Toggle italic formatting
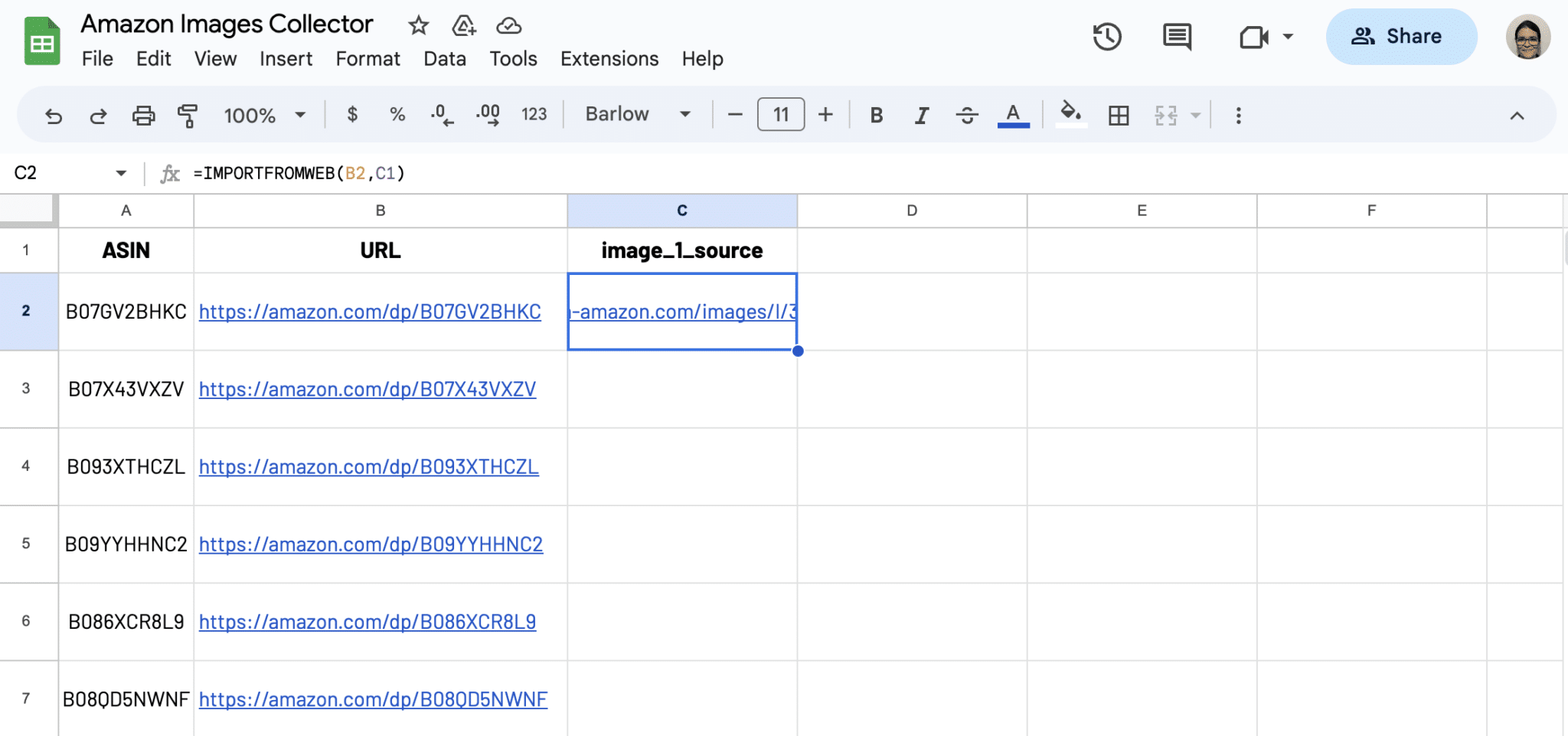 921,115
